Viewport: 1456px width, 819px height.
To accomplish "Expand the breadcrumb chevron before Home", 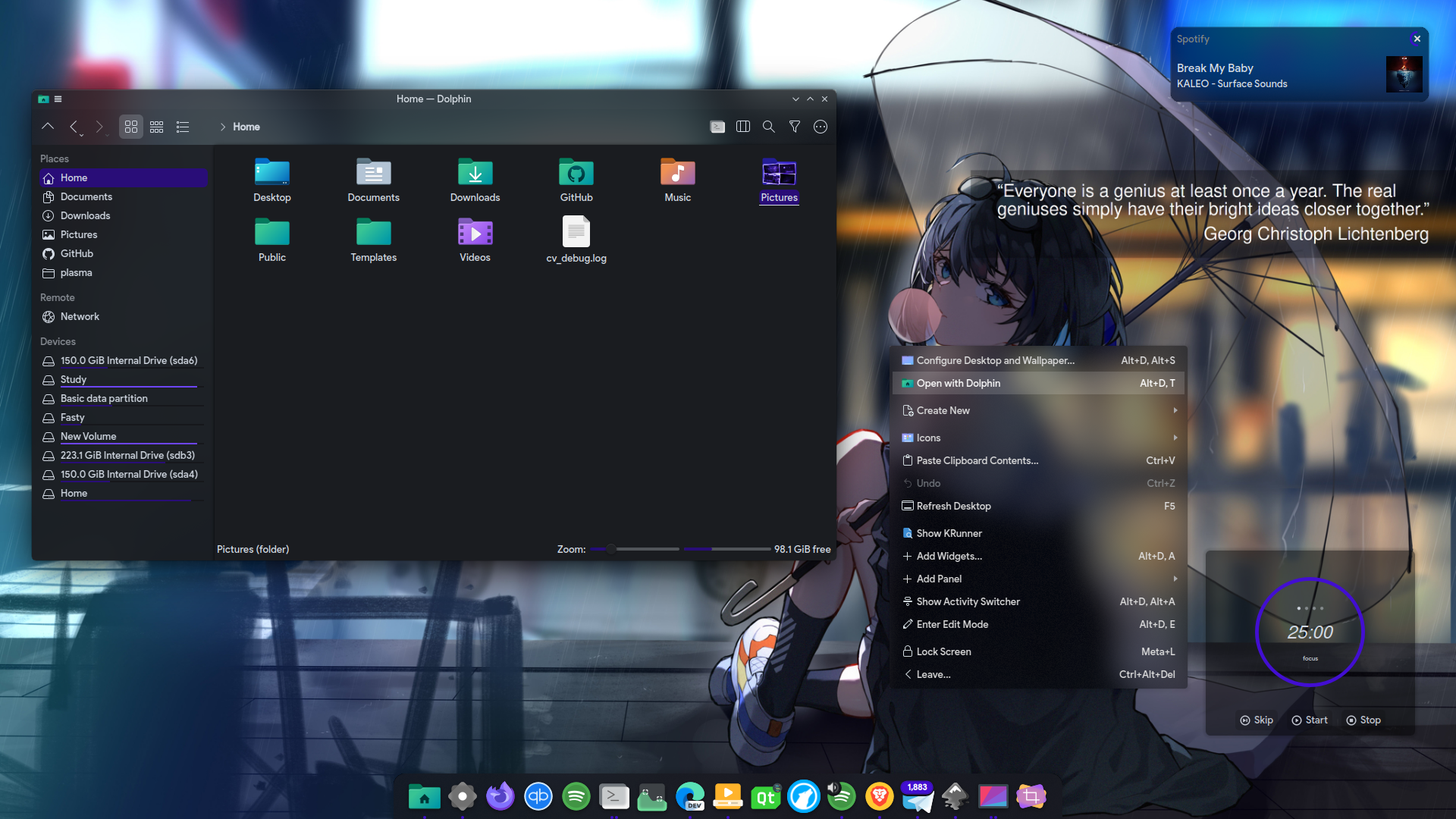I will pos(223,127).
